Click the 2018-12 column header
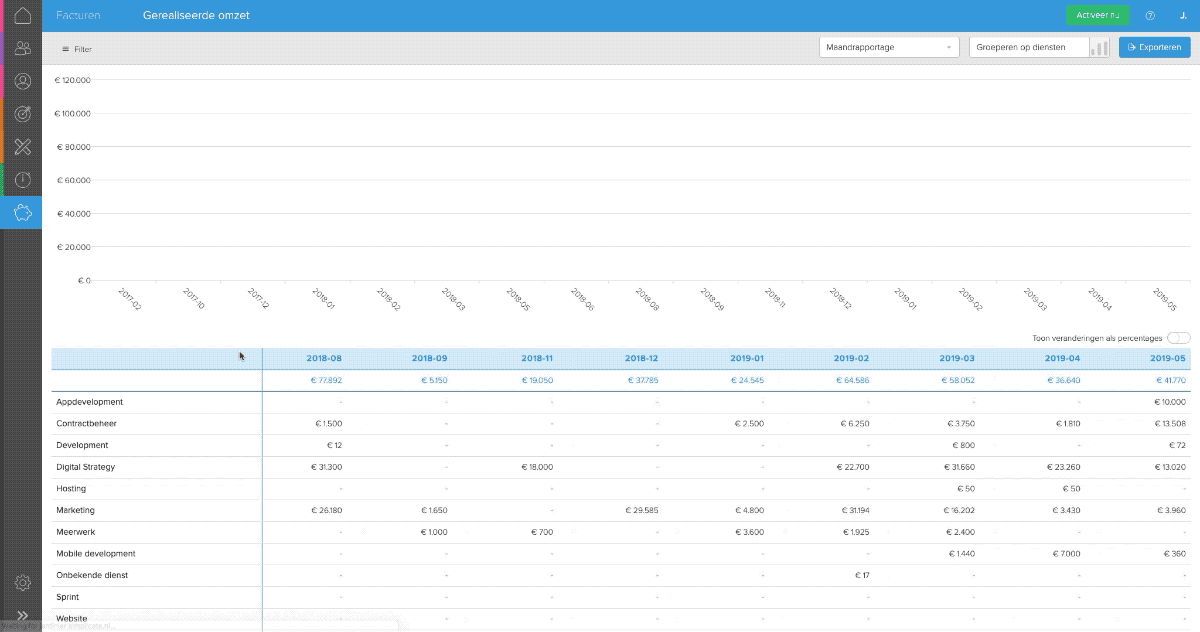Screen dimensions: 1200x632 coord(640,358)
